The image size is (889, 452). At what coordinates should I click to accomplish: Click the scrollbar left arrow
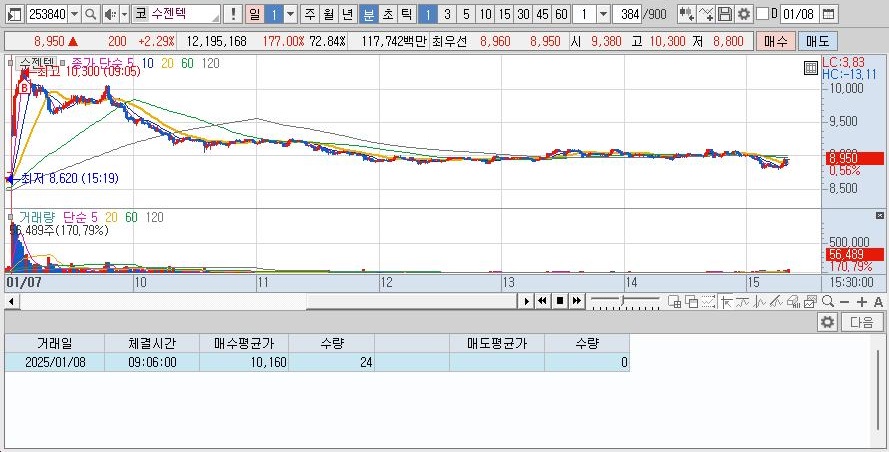[11, 301]
